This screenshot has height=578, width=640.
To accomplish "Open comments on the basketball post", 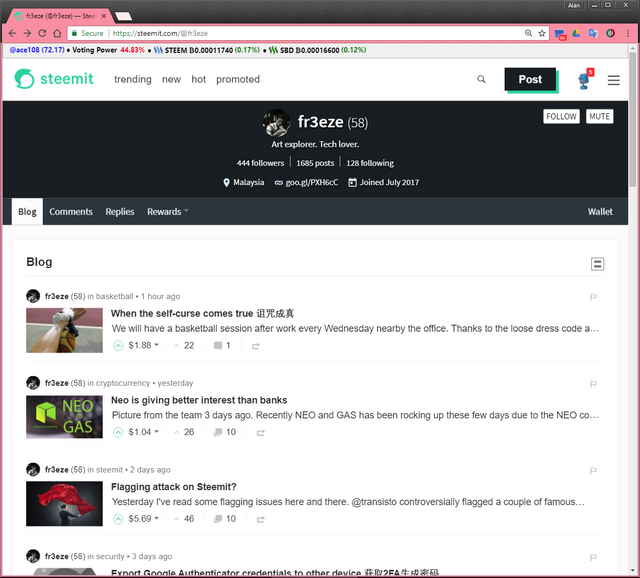I will pos(222,345).
